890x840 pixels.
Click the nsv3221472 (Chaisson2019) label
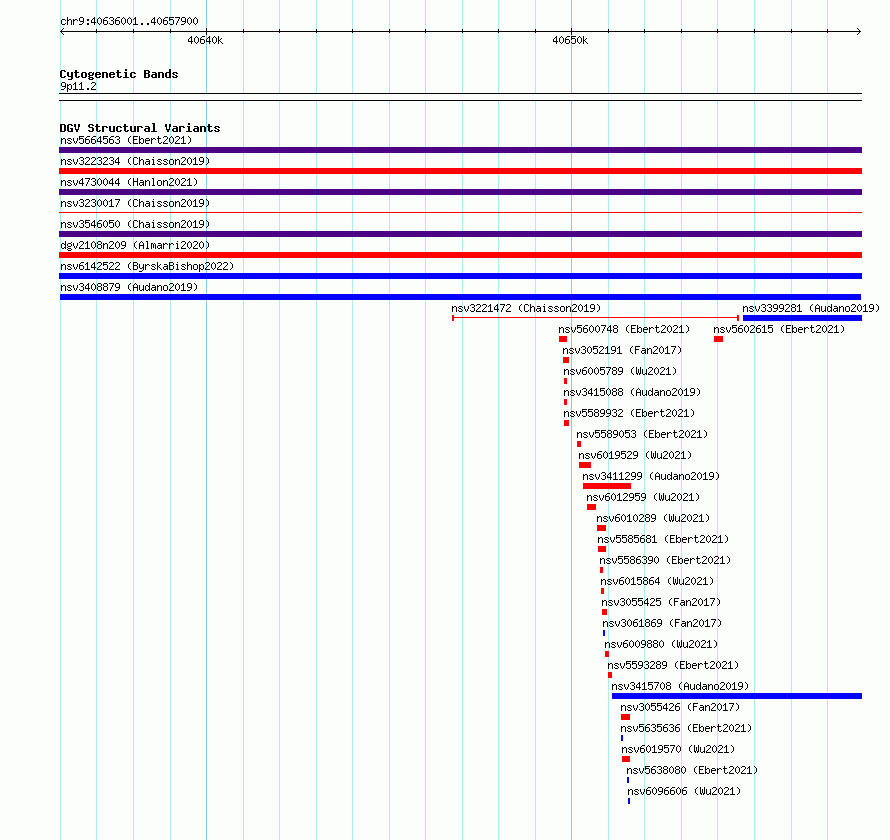tap(526, 308)
